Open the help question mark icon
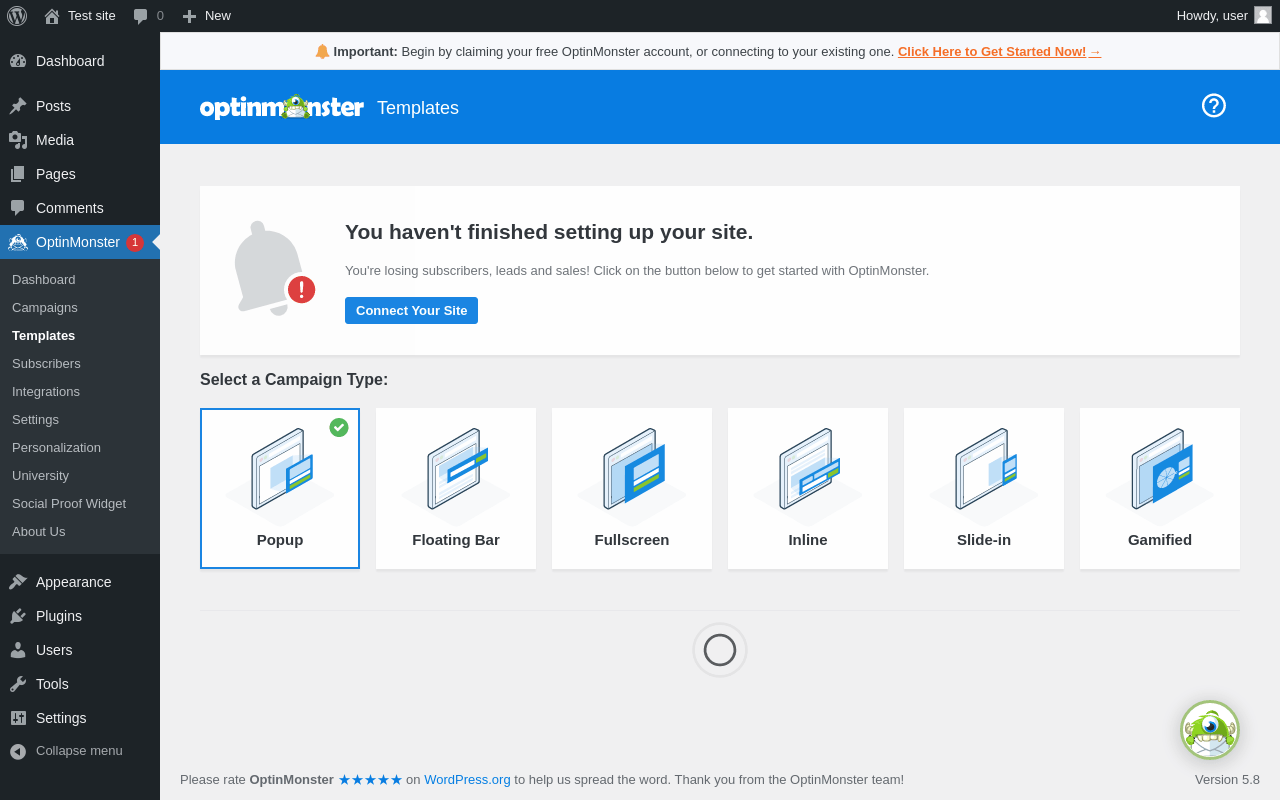The image size is (1280, 800). pos(1214,106)
